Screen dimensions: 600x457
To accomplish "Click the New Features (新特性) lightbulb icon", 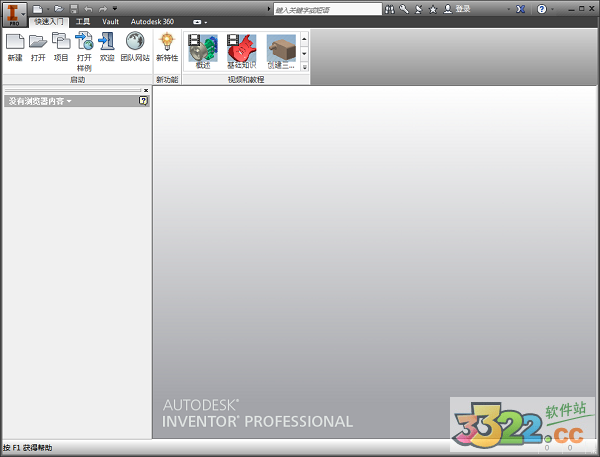I will (x=167, y=46).
